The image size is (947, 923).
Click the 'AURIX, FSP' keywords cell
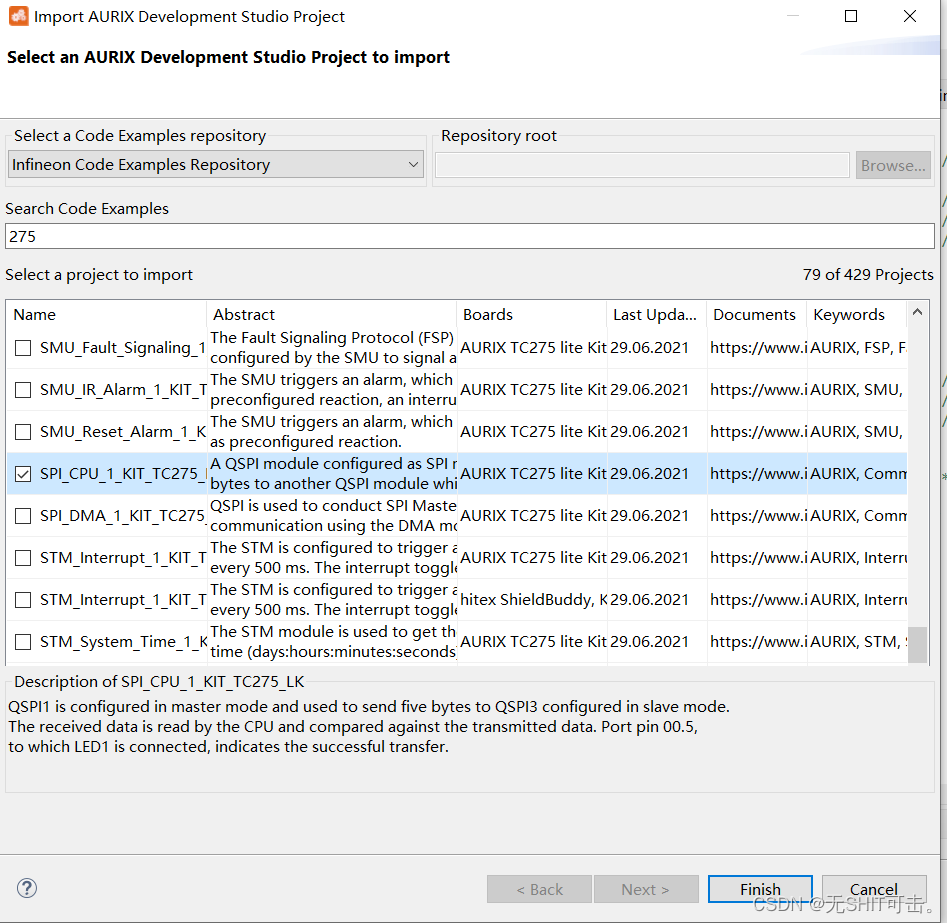point(858,348)
